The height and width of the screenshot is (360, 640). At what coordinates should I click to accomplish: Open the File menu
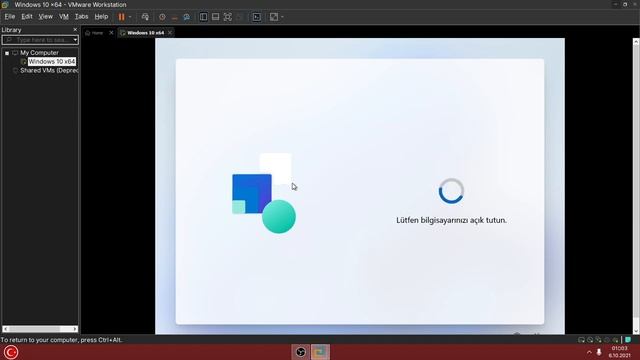10,17
